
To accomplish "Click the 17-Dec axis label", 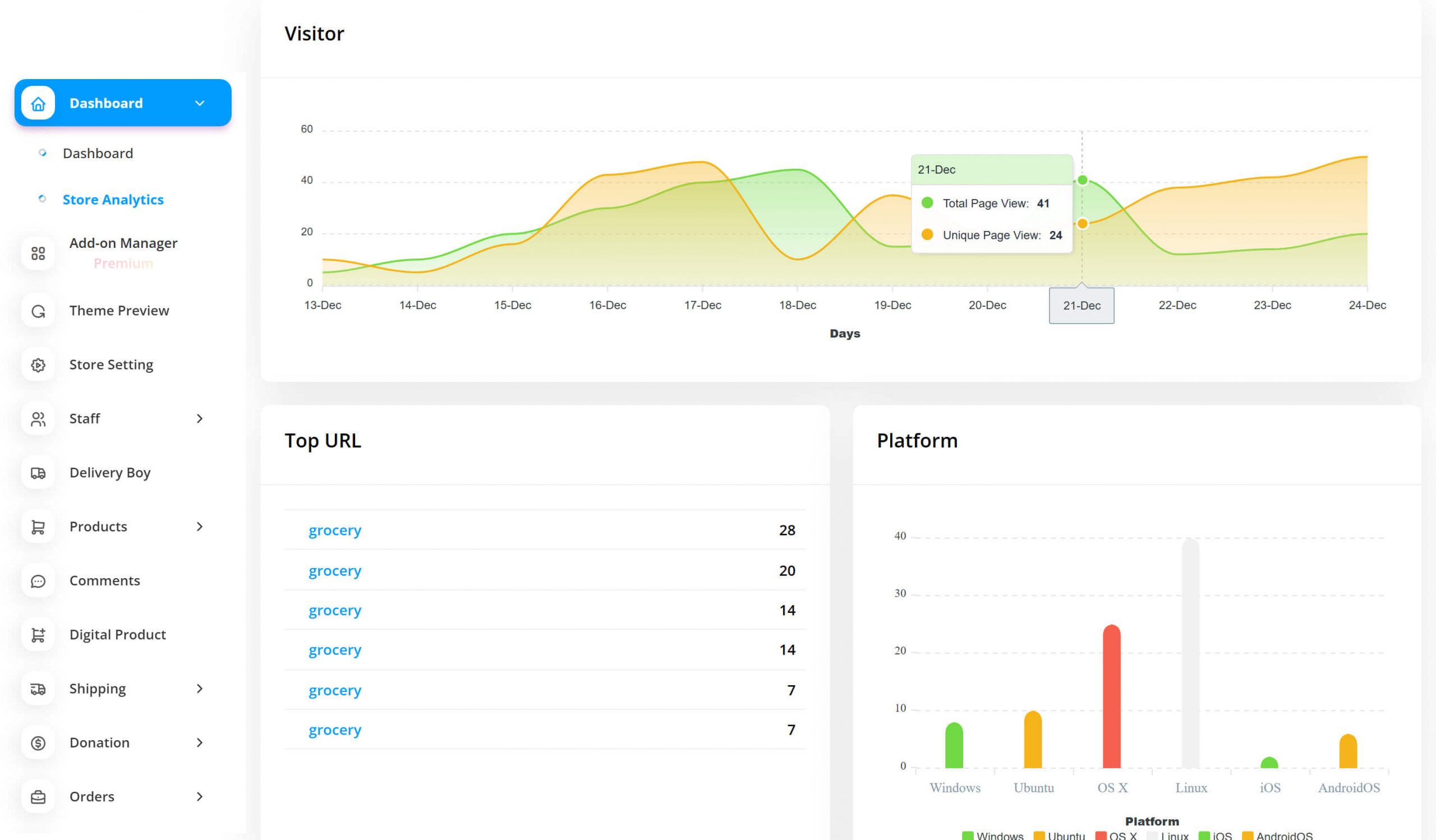I will coord(703,305).
